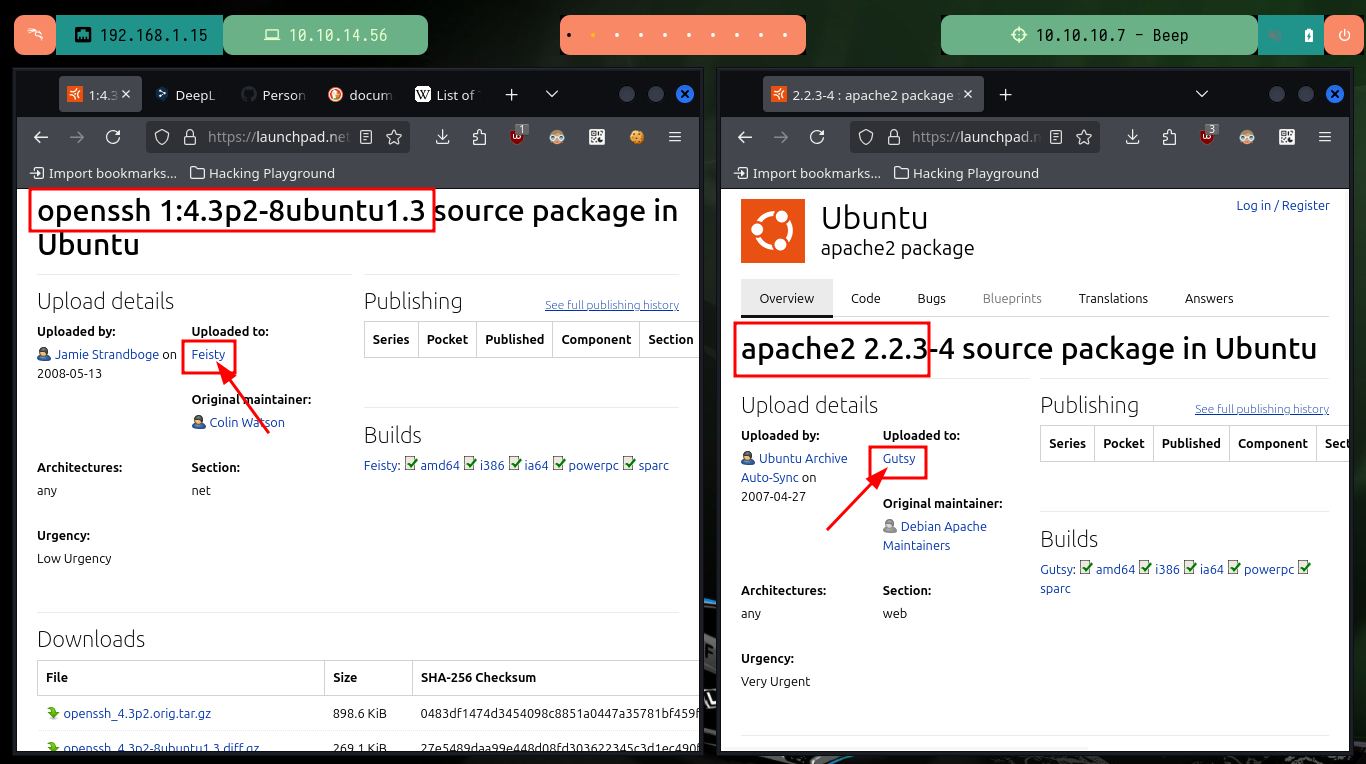
Task: Open the hamburger menu in left browser window
Action: pos(675,137)
